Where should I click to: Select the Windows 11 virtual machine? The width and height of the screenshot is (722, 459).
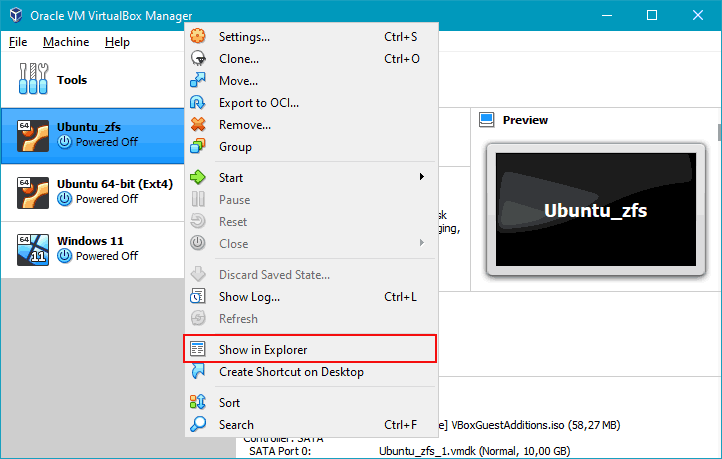(92, 248)
